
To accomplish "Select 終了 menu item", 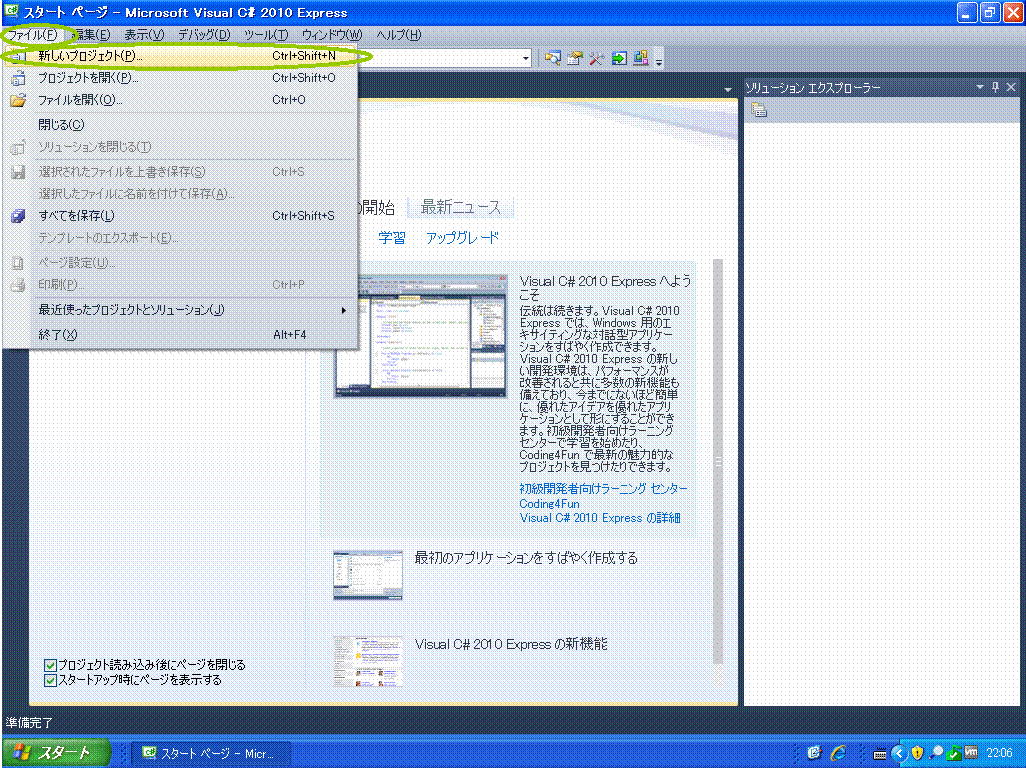I will click(x=181, y=335).
